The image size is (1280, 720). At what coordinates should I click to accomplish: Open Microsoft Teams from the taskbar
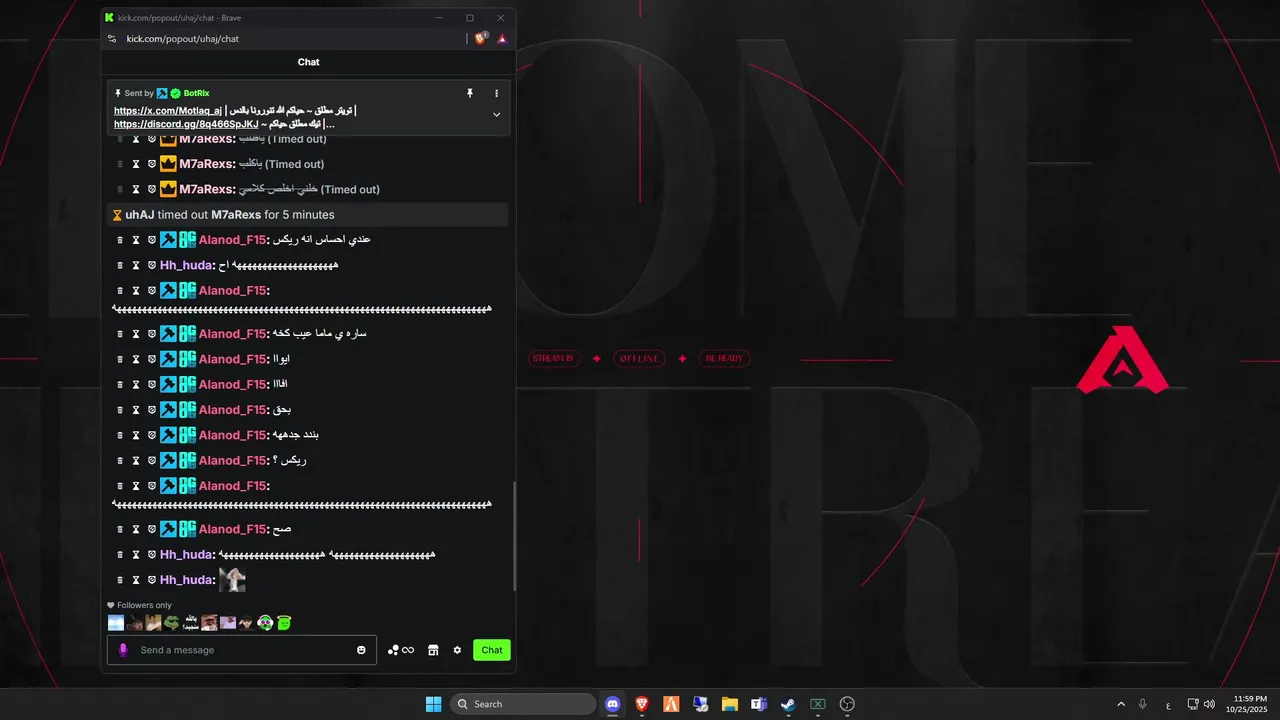pos(759,704)
